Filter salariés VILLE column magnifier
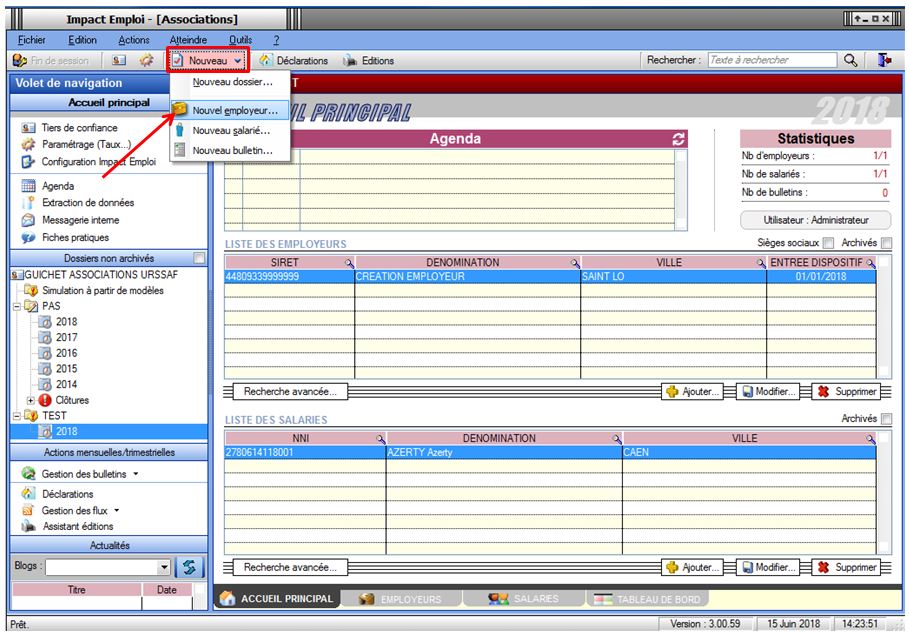The image size is (909, 637). 870,439
